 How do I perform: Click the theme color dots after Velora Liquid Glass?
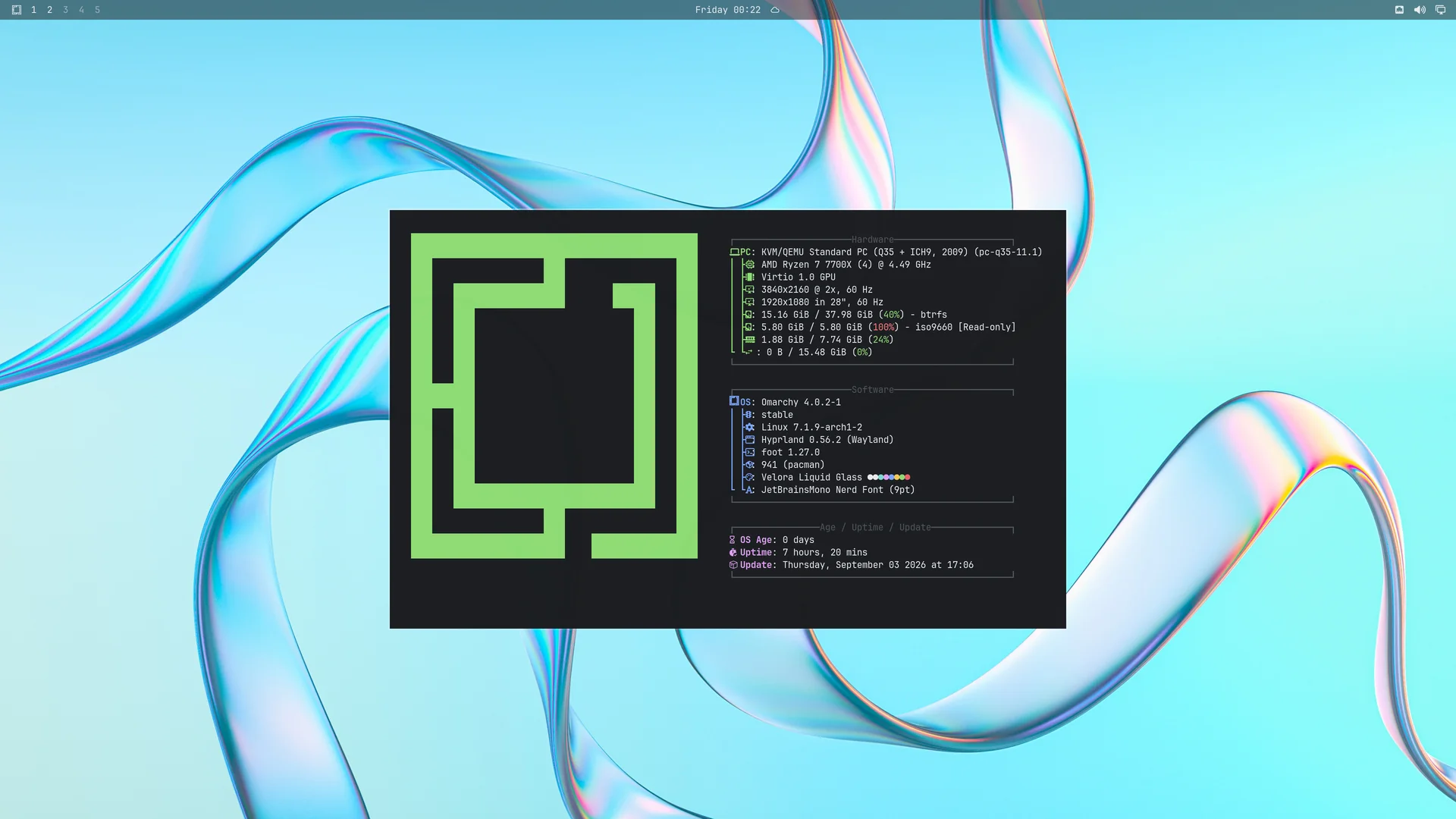click(889, 477)
